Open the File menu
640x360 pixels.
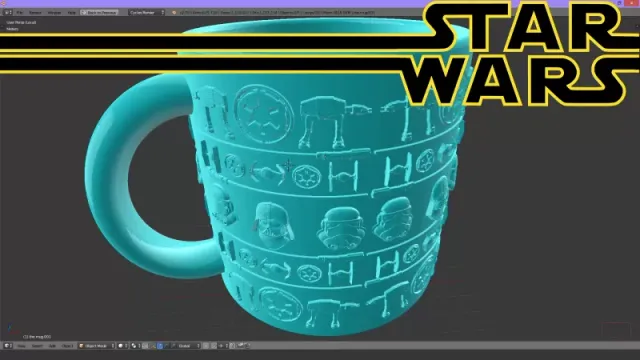point(20,13)
